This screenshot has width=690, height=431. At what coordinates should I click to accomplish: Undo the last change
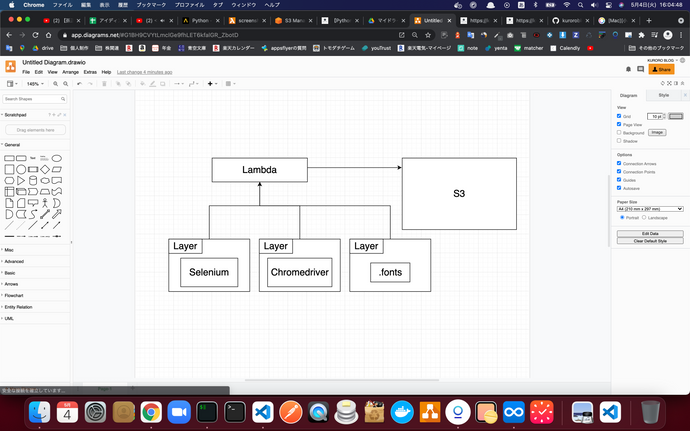pyautogui.click(x=79, y=84)
